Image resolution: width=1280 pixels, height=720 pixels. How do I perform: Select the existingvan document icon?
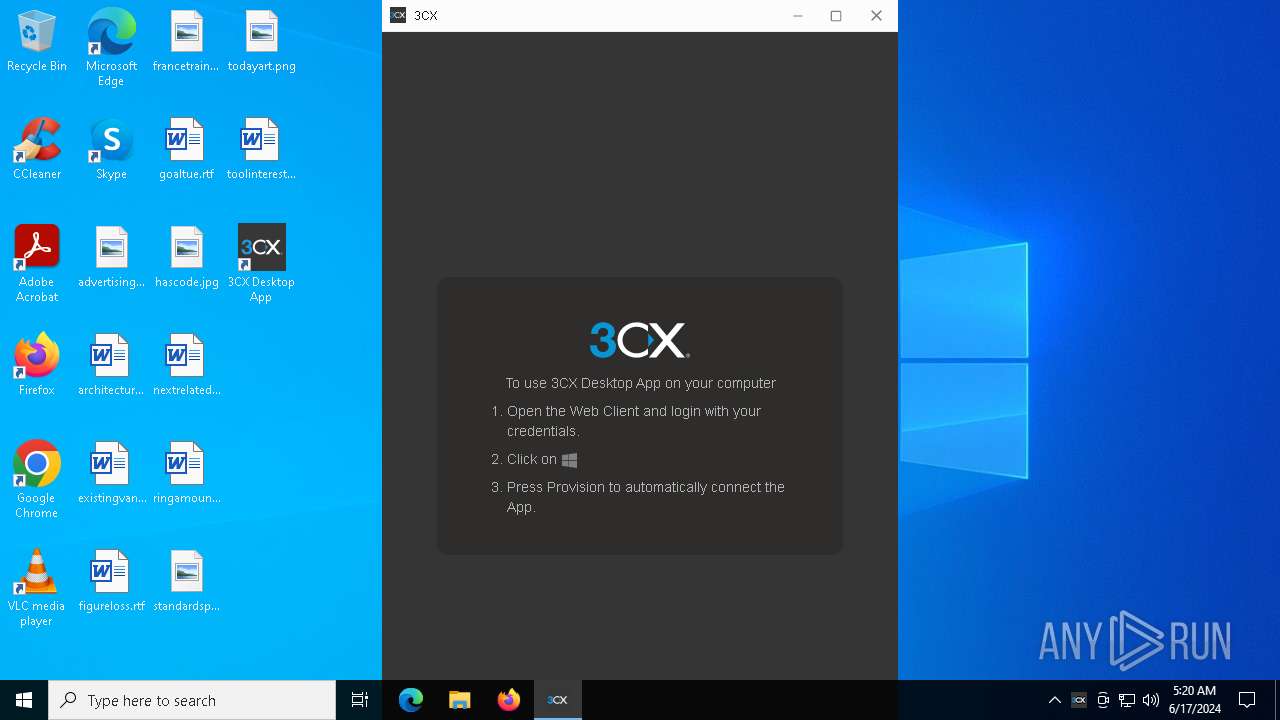(111, 473)
